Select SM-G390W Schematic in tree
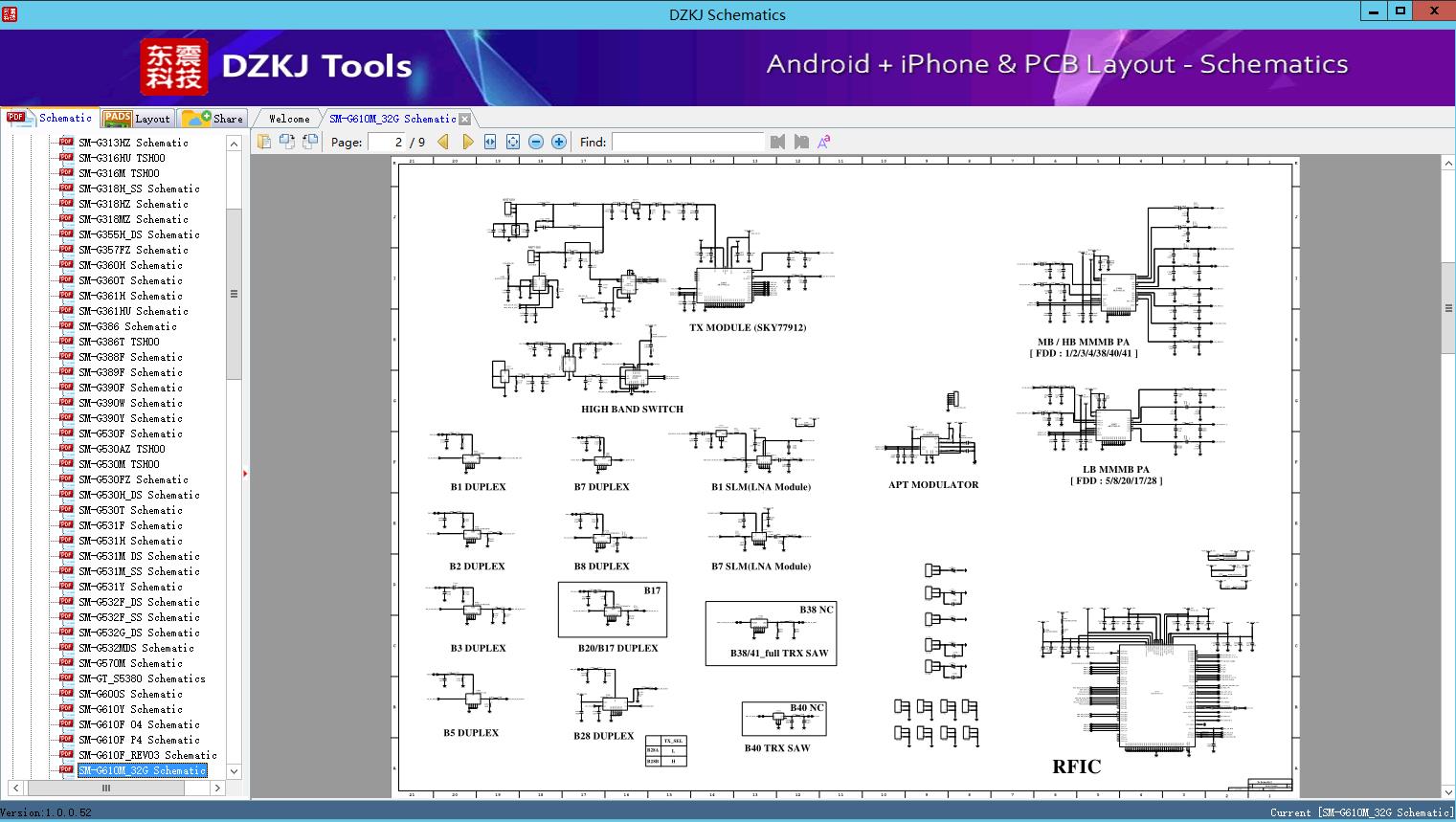The image size is (1456, 822). [x=130, y=403]
